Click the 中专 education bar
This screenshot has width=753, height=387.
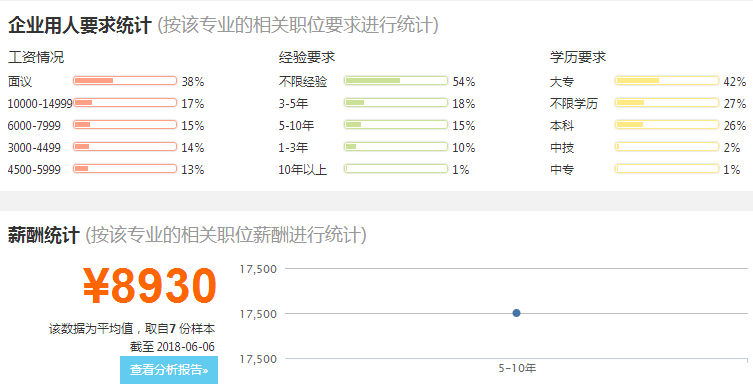[667, 169]
